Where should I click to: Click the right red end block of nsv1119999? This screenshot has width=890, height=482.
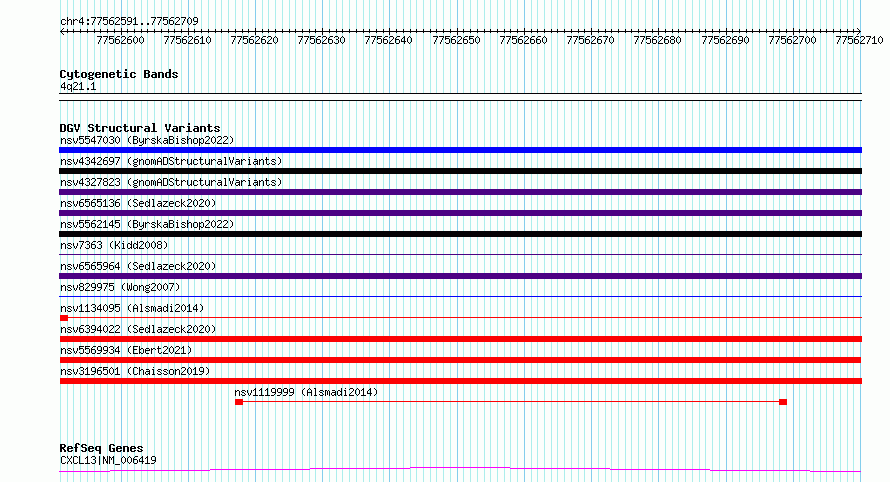783,402
